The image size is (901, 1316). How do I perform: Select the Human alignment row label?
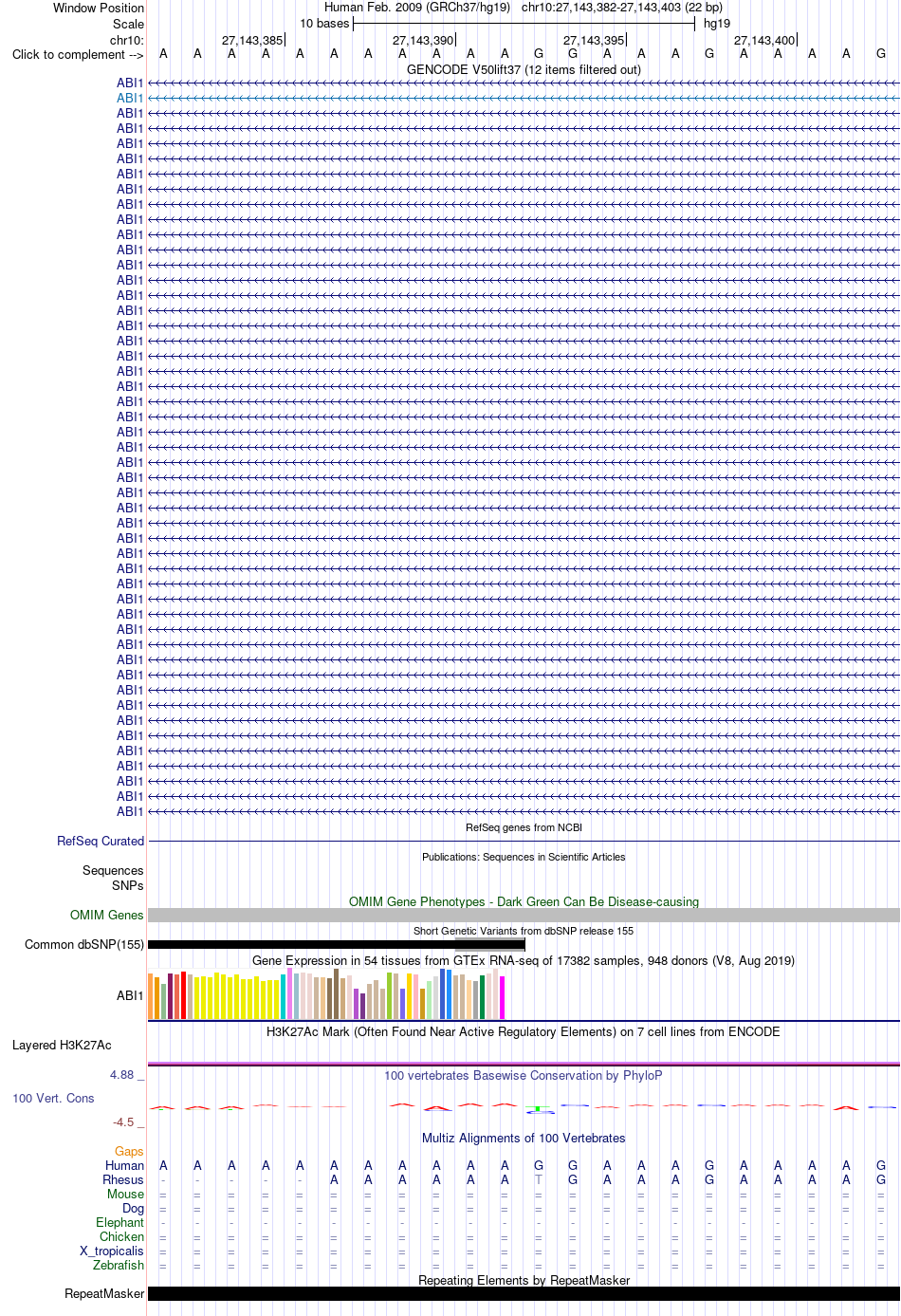(x=124, y=1166)
